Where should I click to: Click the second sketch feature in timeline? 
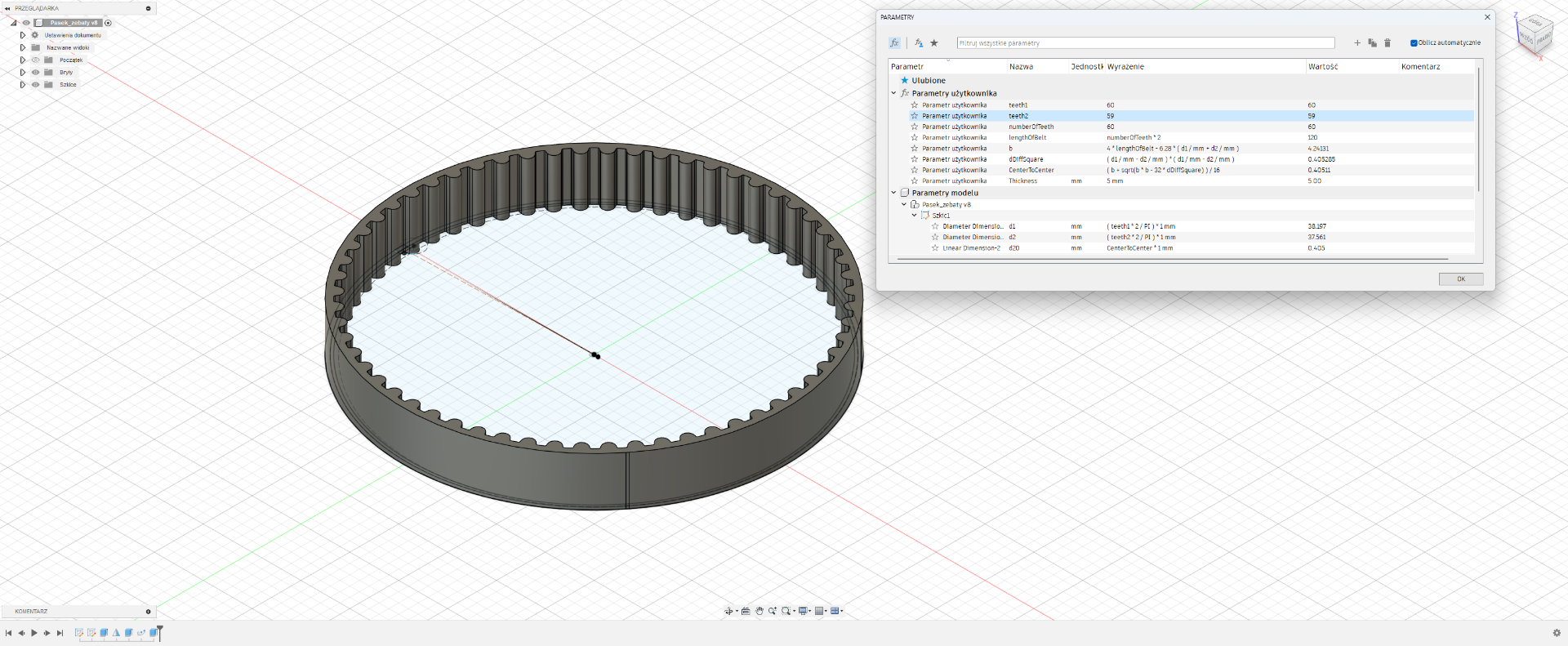(91, 632)
